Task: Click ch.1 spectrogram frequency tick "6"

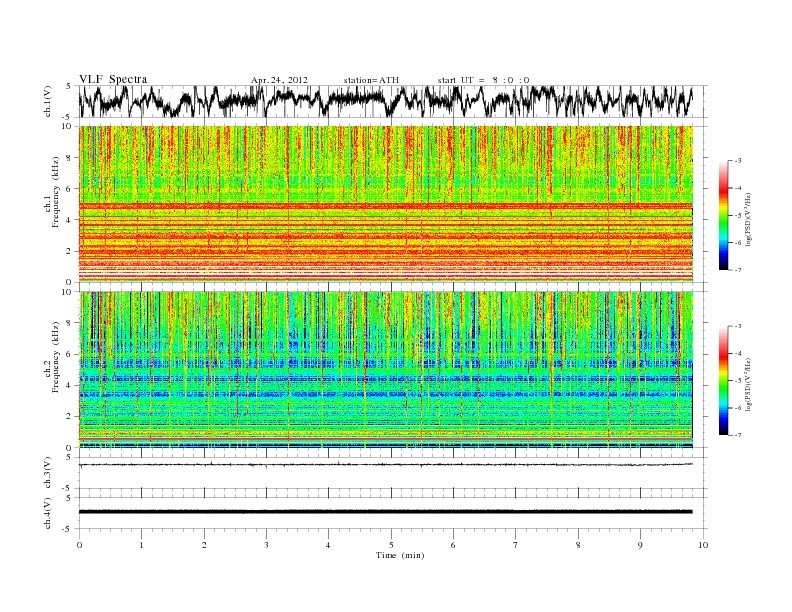Action: [x=70, y=189]
